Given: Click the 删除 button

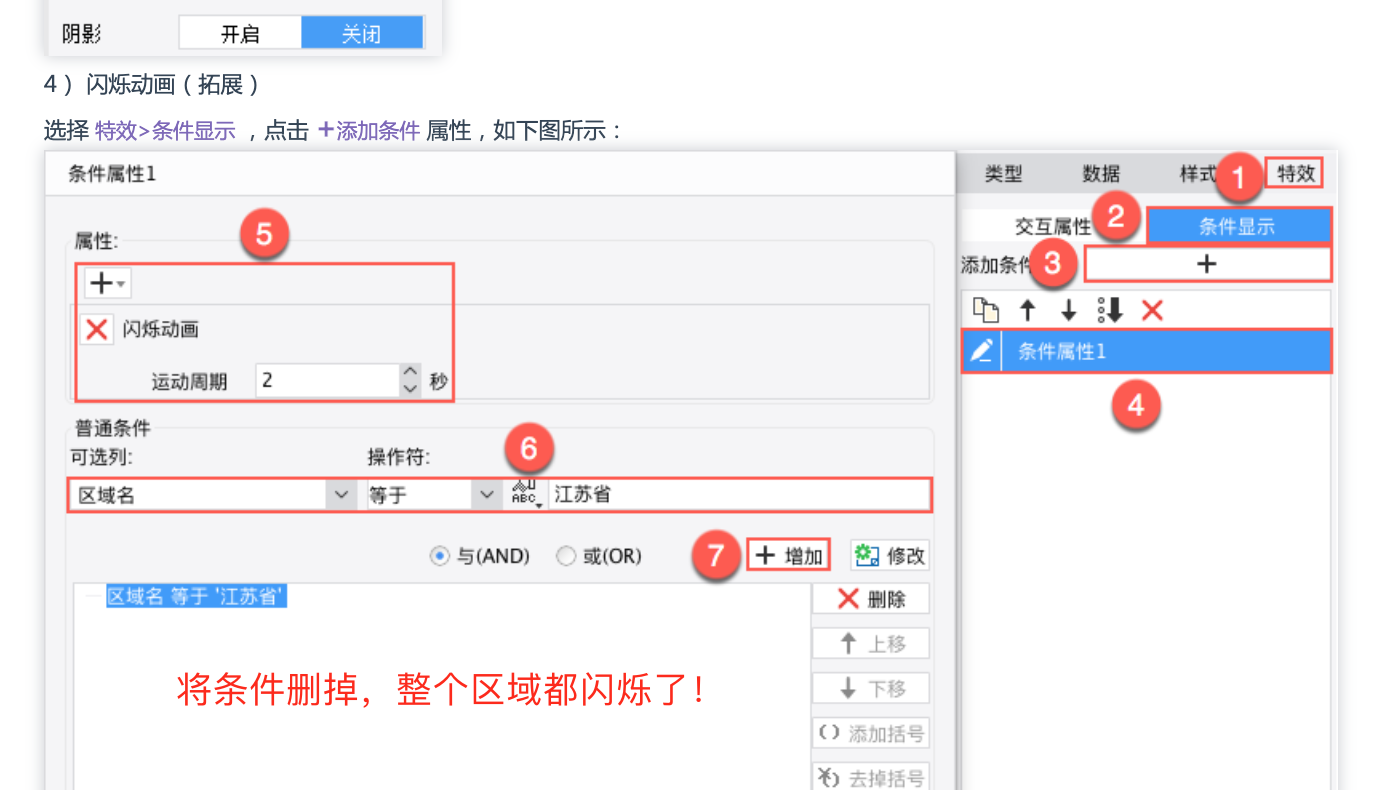Looking at the screenshot, I should tap(871, 599).
